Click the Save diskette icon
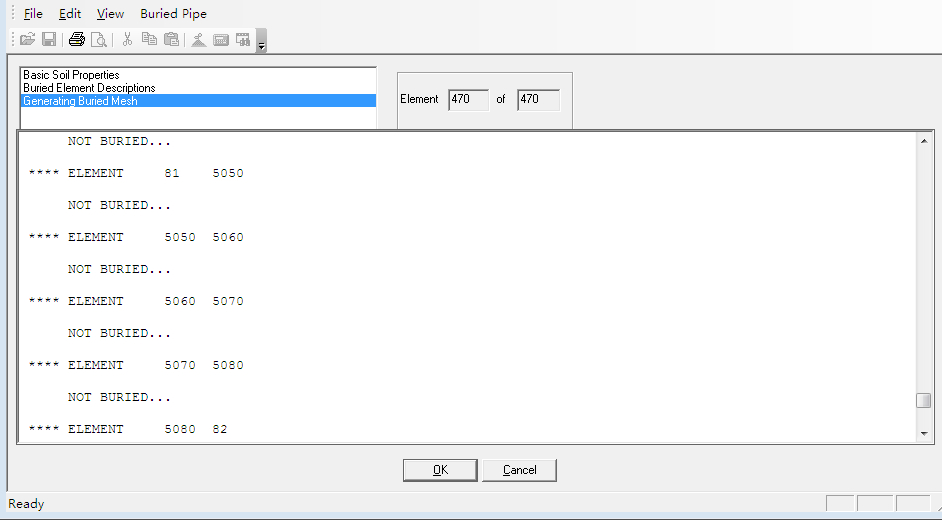Screen dimensions: 942x520 (48, 40)
